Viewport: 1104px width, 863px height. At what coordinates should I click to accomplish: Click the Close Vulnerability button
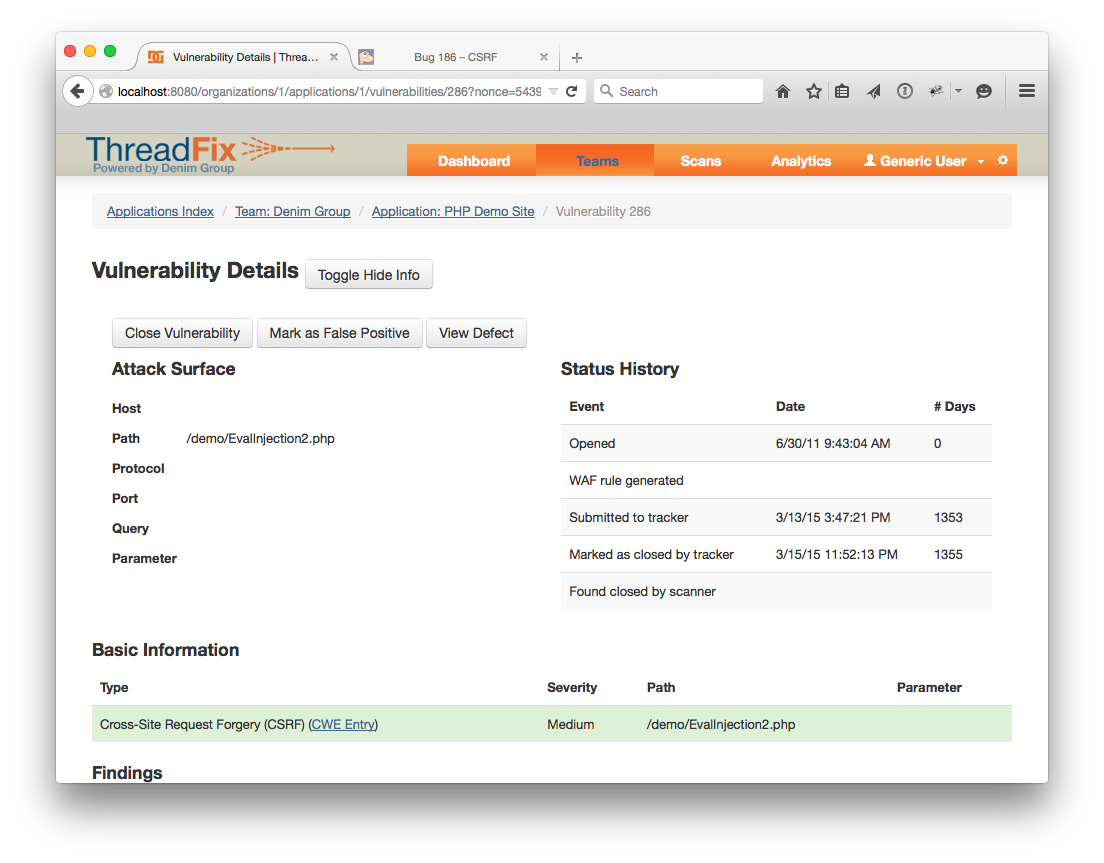point(182,333)
